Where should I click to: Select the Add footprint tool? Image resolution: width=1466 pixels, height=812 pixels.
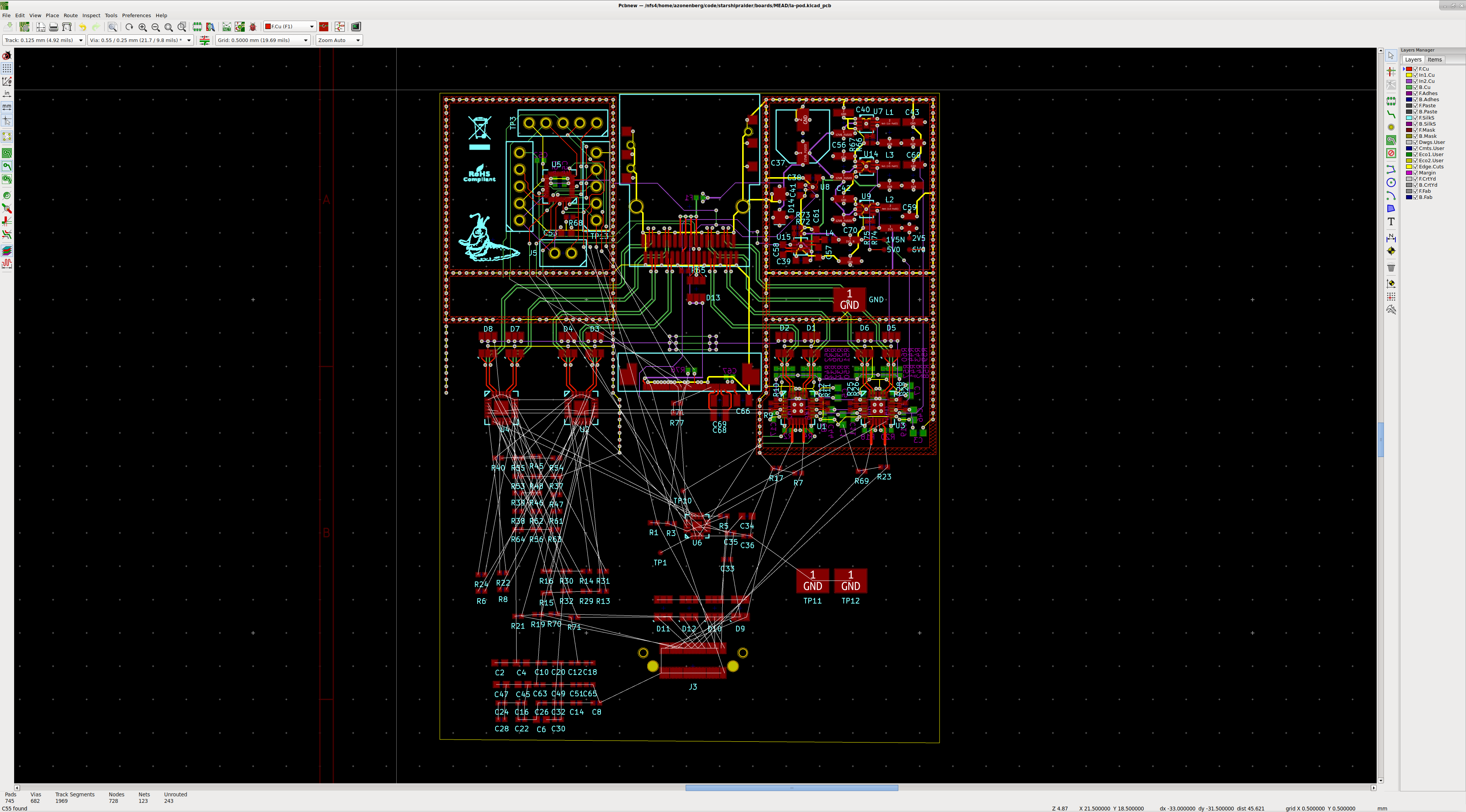click(x=1391, y=101)
